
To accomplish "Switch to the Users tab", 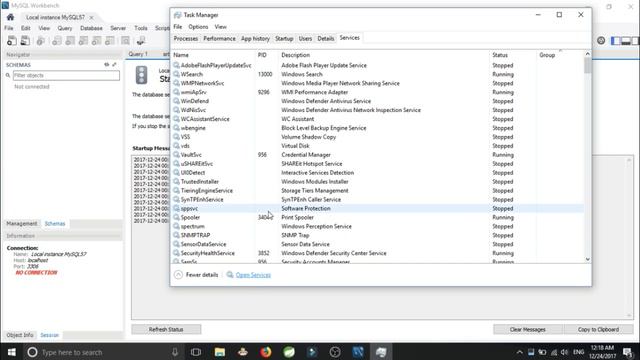I will pyautogui.click(x=305, y=38).
